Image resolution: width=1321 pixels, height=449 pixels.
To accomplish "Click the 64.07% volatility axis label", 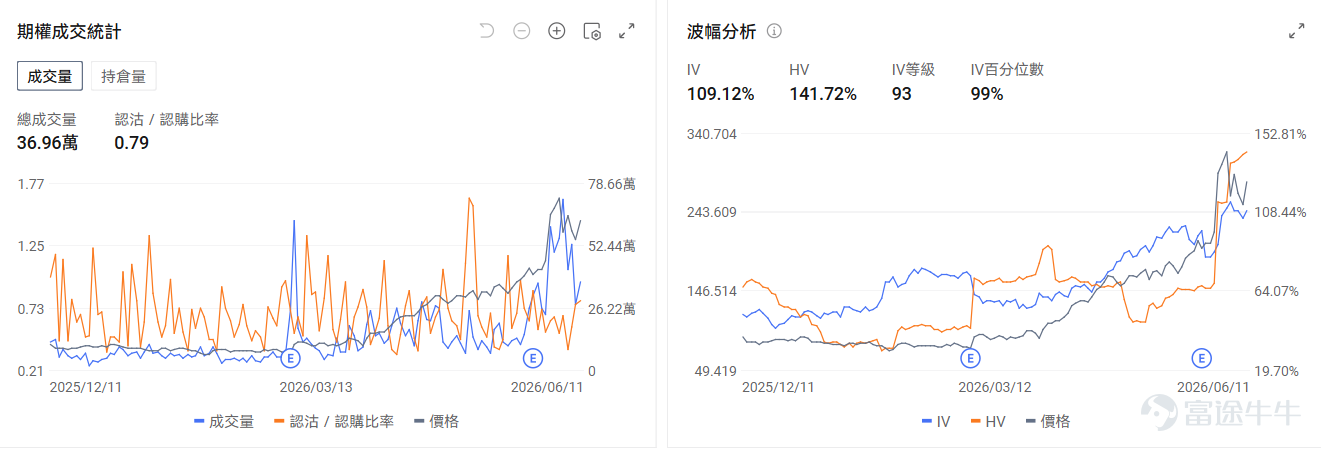I will (x=1277, y=291).
